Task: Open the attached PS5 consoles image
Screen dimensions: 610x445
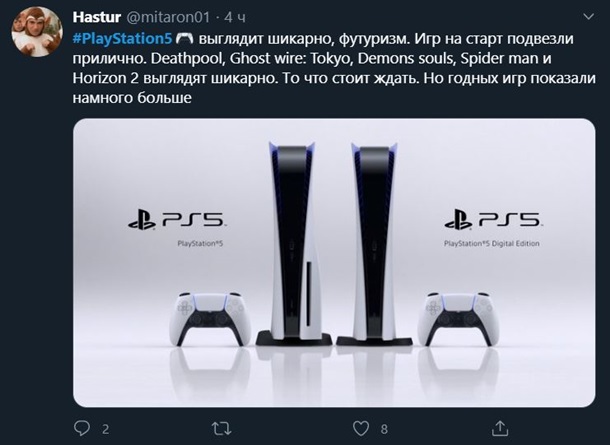Action: pyautogui.click(x=334, y=263)
